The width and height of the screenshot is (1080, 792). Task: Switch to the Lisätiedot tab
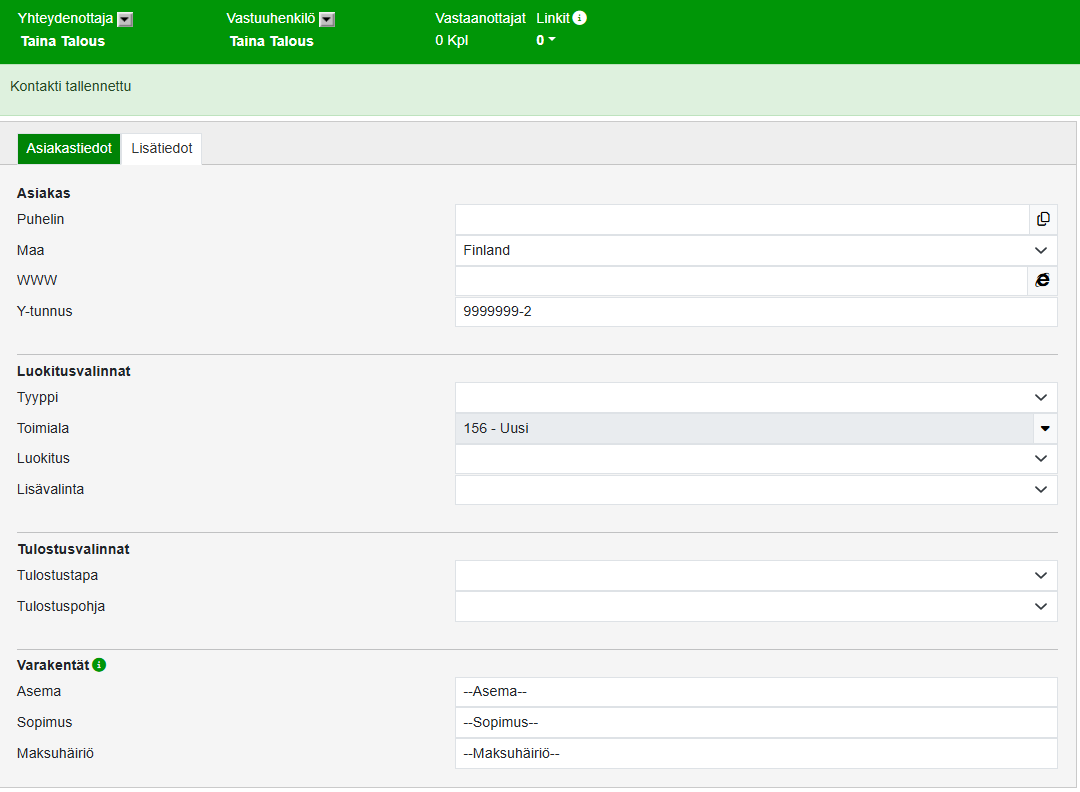[x=162, y=148]
